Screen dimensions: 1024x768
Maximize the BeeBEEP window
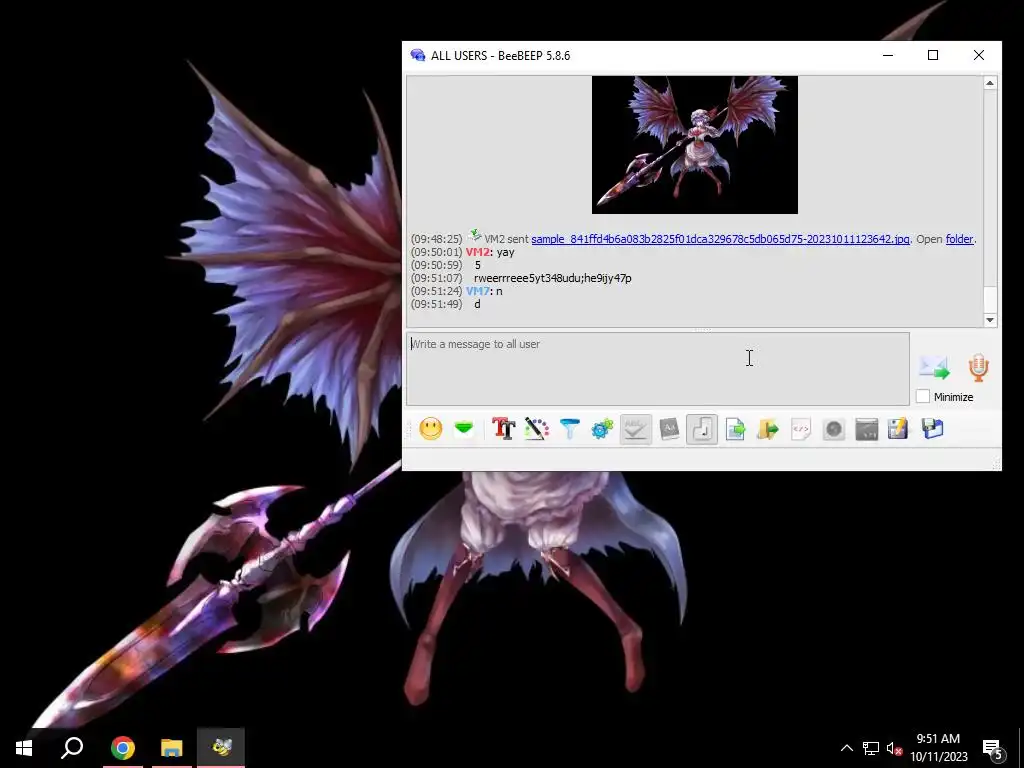click(x=933, y=56)
